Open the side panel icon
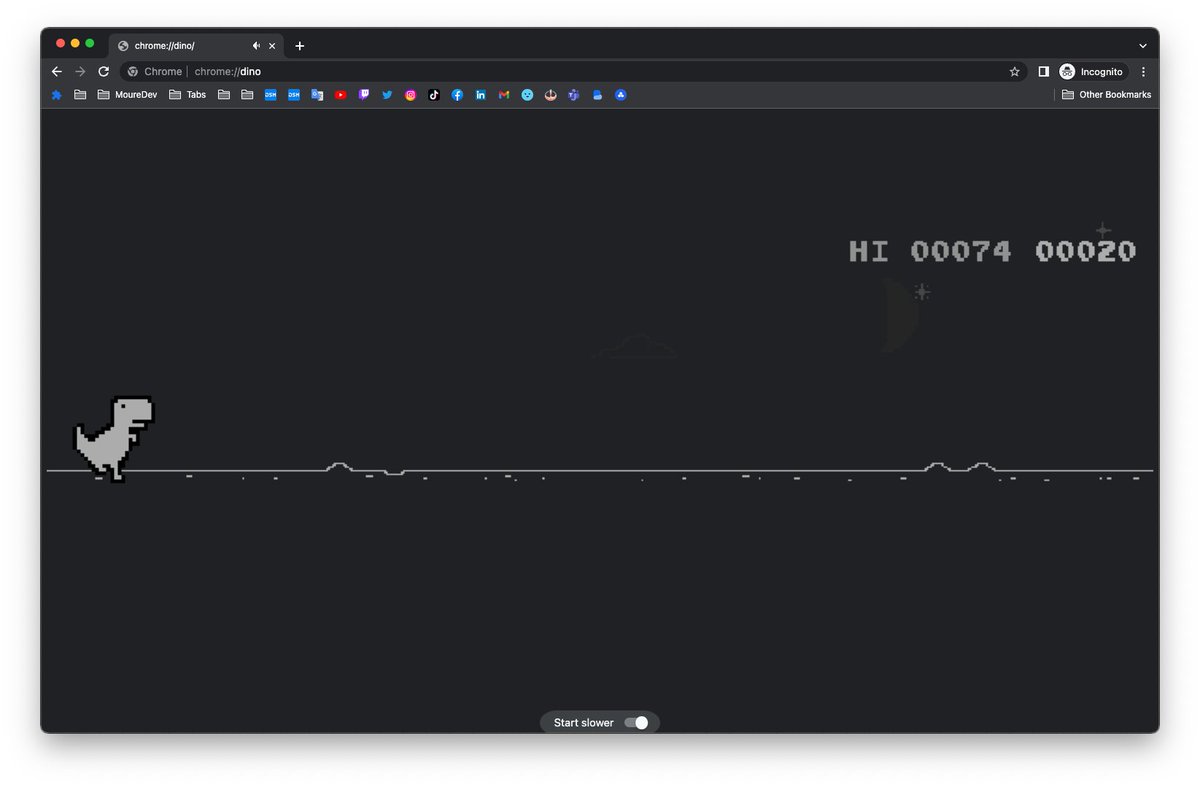Viewport: 1200px width, 787px height. (x=1044, y=72)
